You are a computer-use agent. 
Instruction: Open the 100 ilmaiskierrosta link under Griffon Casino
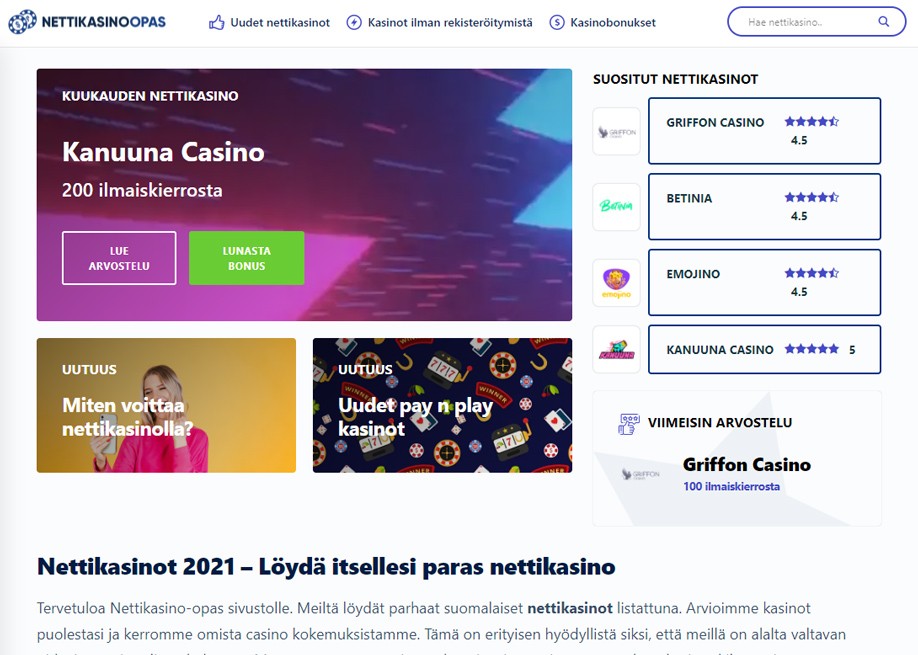click(x=731, y=486)
